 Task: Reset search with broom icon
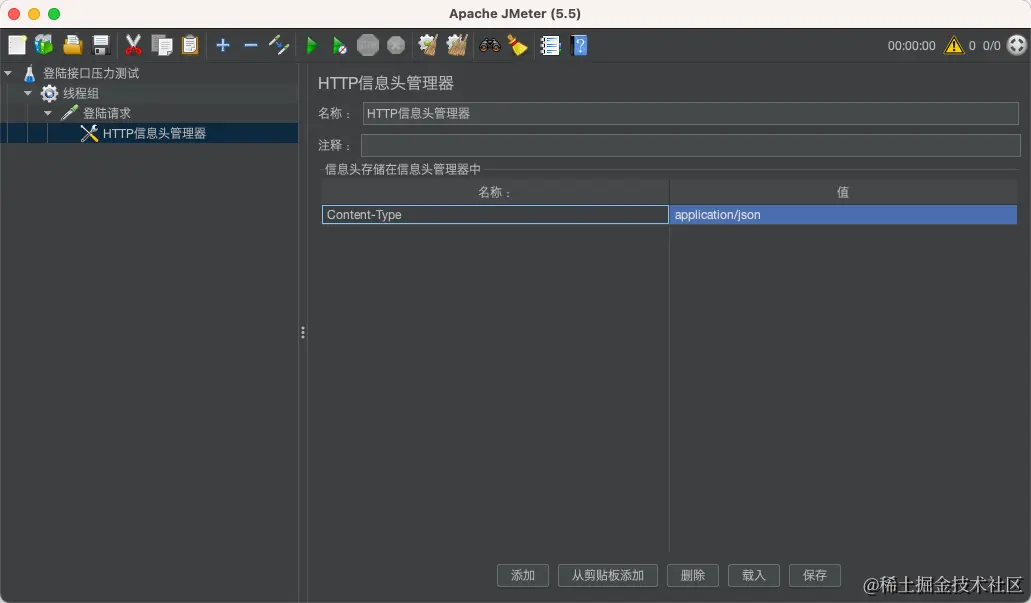click(x=517, y=45)
